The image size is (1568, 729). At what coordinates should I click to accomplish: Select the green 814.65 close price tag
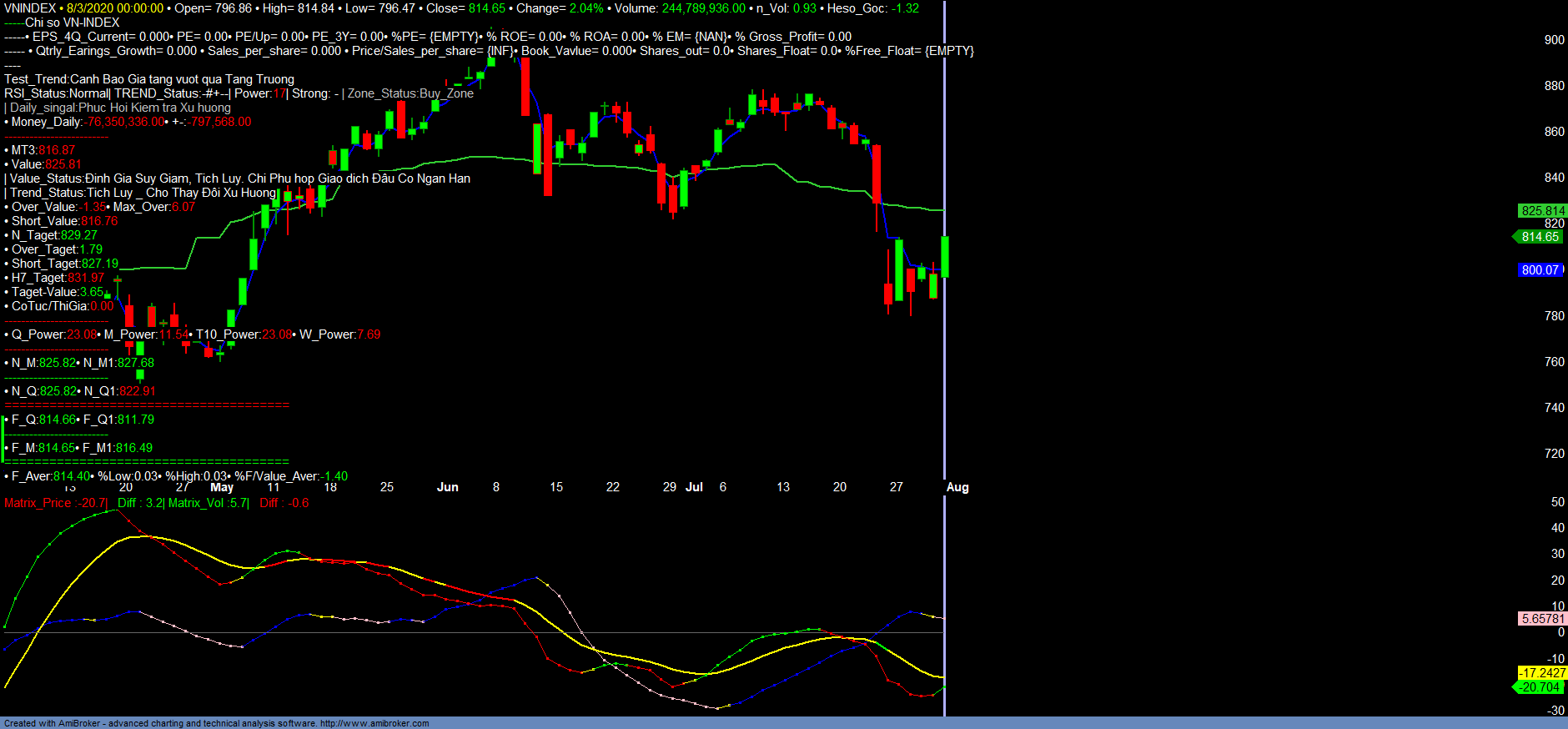pos(1539,237)
